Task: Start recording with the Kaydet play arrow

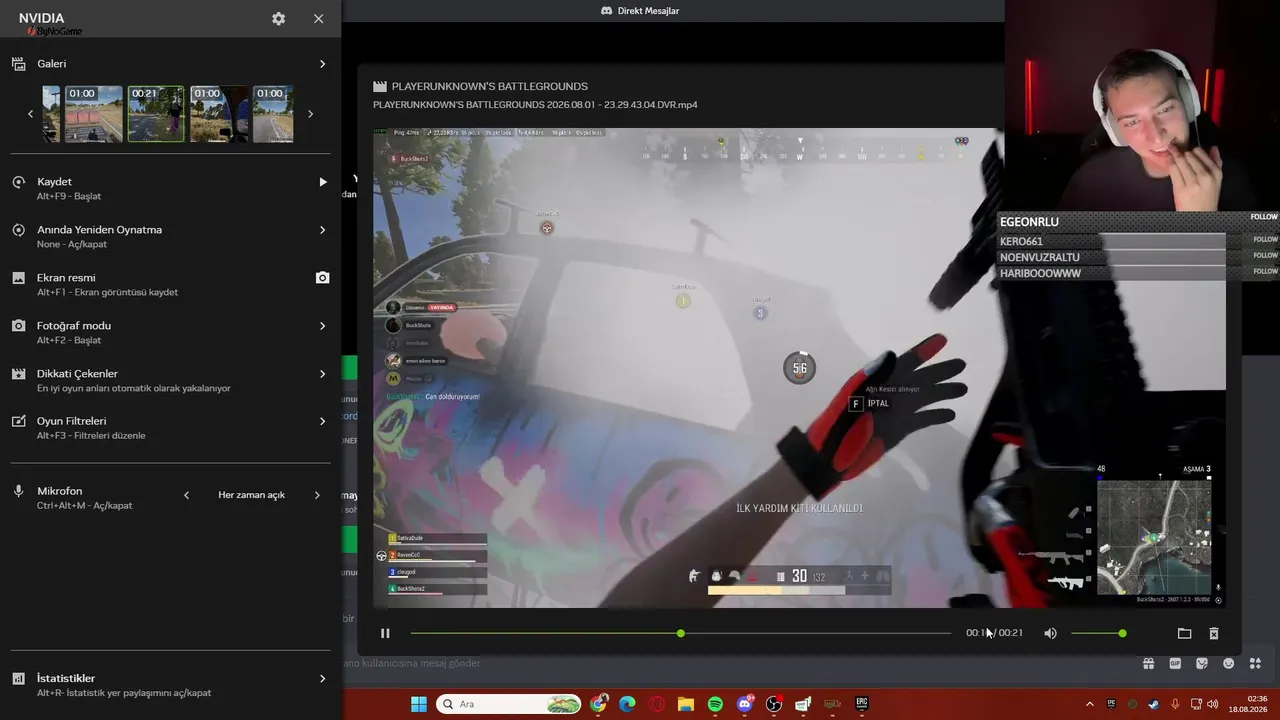Action: [322, 182]
